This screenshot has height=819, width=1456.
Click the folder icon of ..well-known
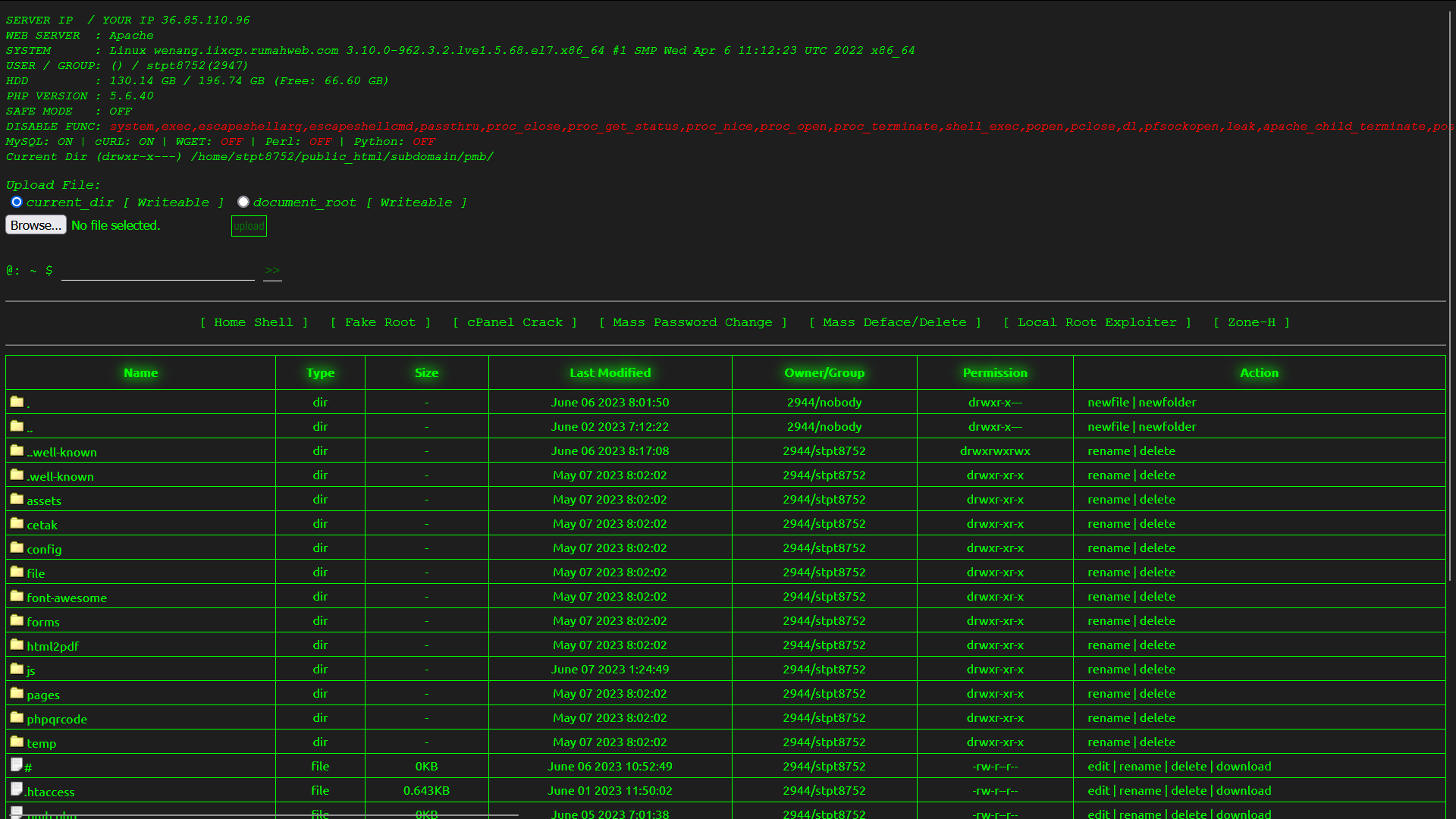[x=17, y=450]
